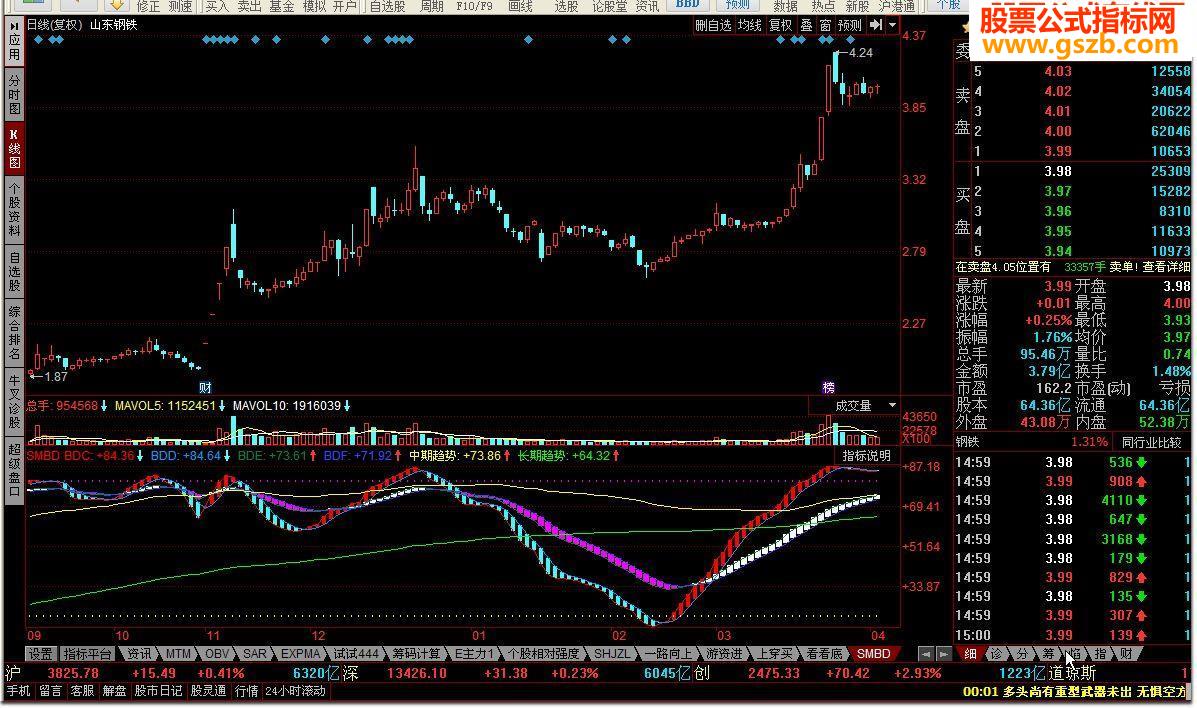Image resolution: width=1197 pixels, height=708 pixels.
Task: Click 查看详细 link for sell orders
Action: click(1166, 267)
